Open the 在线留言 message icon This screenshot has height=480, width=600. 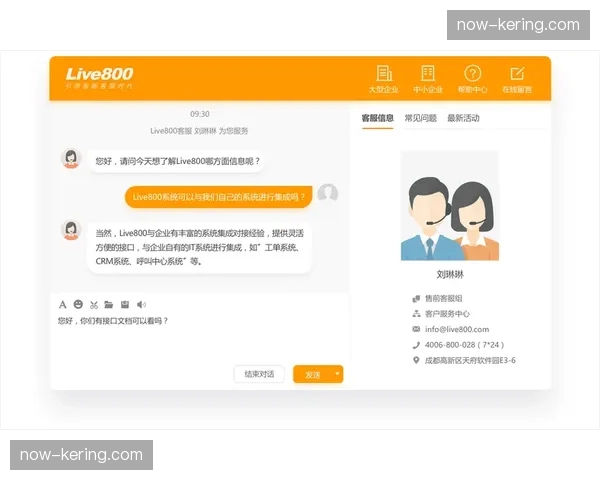point(517,79)
